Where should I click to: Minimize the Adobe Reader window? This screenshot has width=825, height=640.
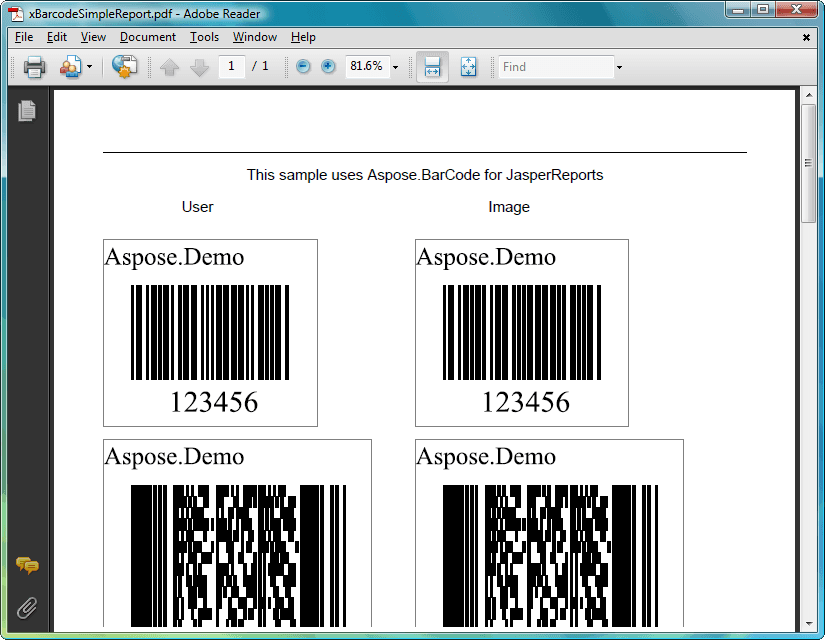(x=738, y=10)
